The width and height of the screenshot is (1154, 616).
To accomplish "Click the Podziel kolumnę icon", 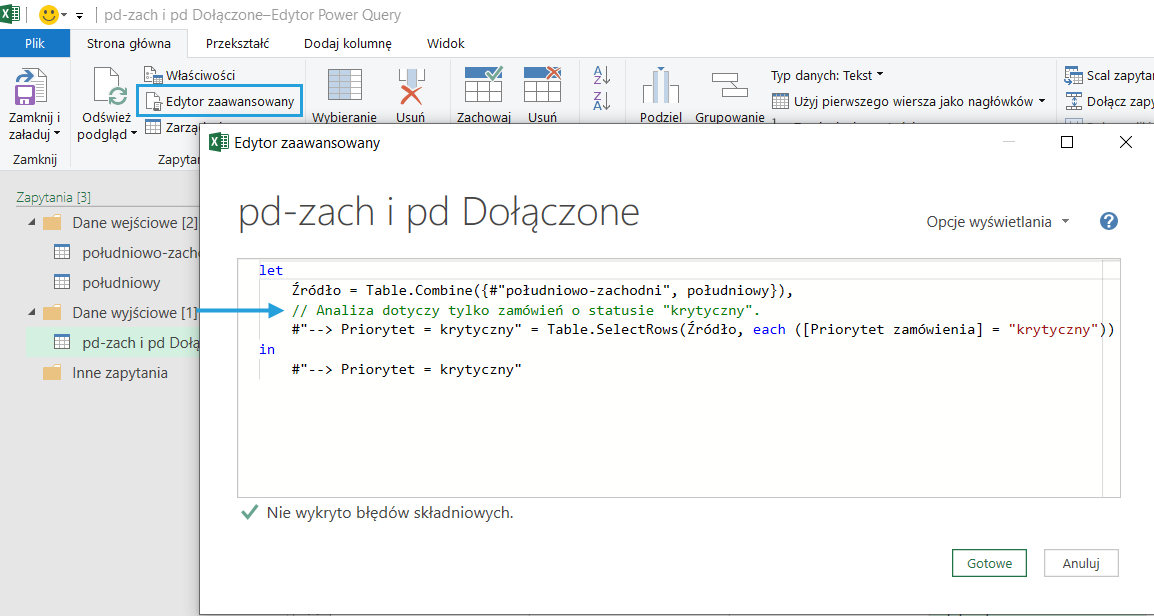I will 660,88.
